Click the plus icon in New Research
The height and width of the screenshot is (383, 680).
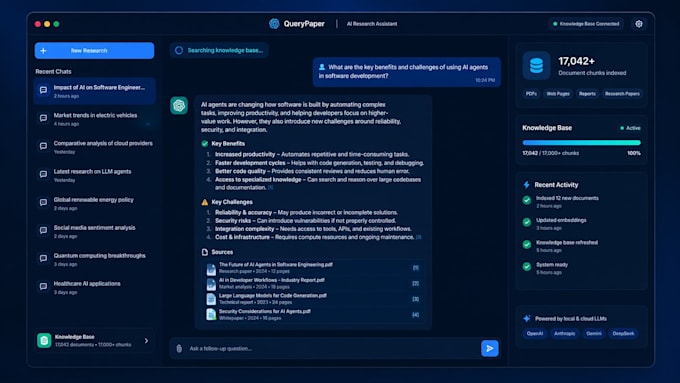(43, 51)
